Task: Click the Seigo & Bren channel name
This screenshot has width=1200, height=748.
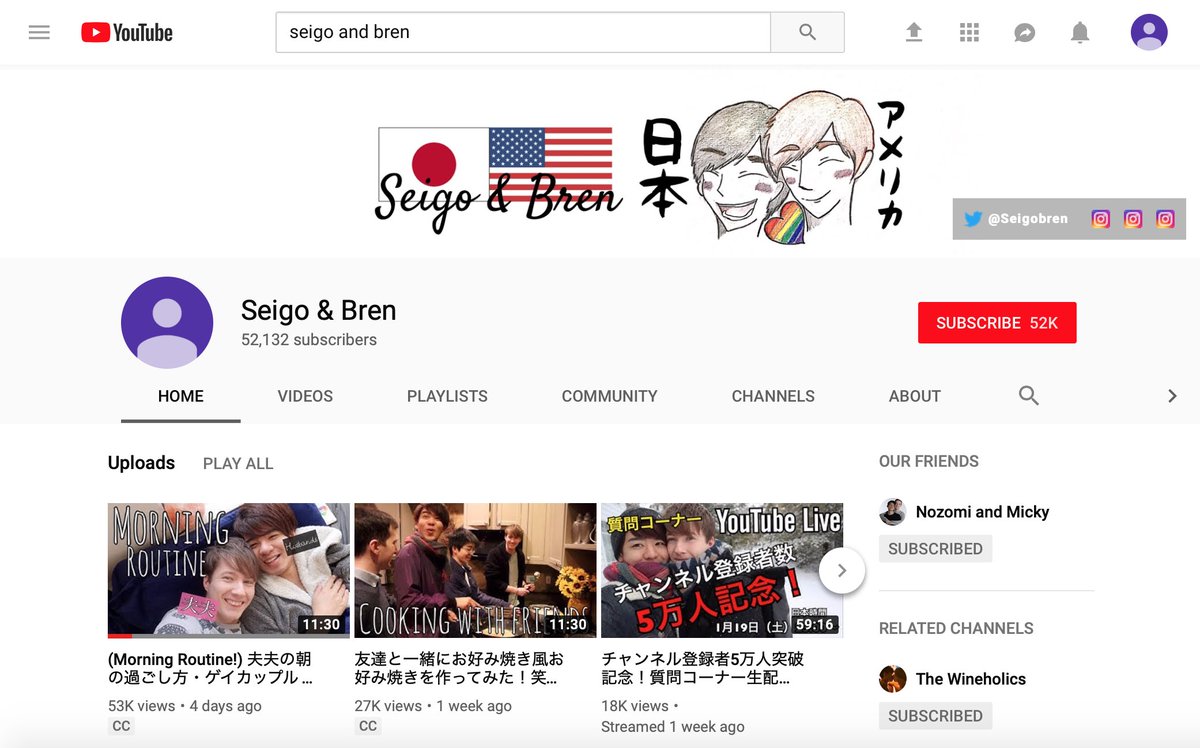Action: pos(318,310)
